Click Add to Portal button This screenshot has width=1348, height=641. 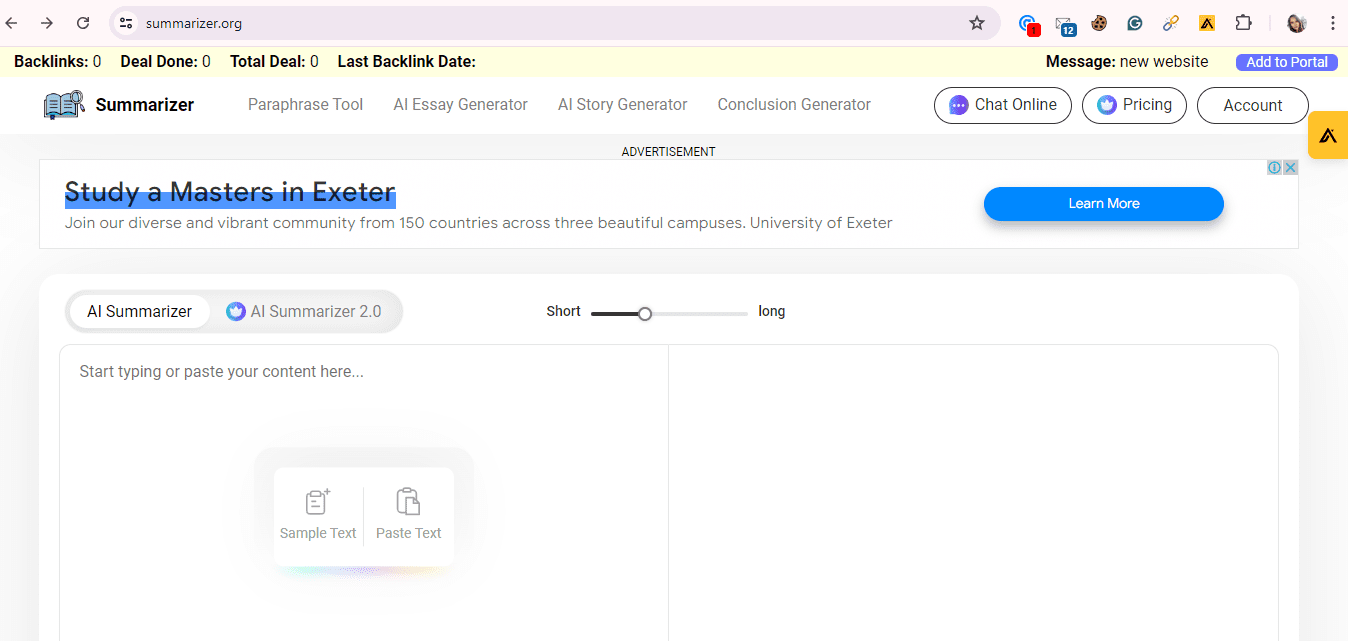point(1286,62)
